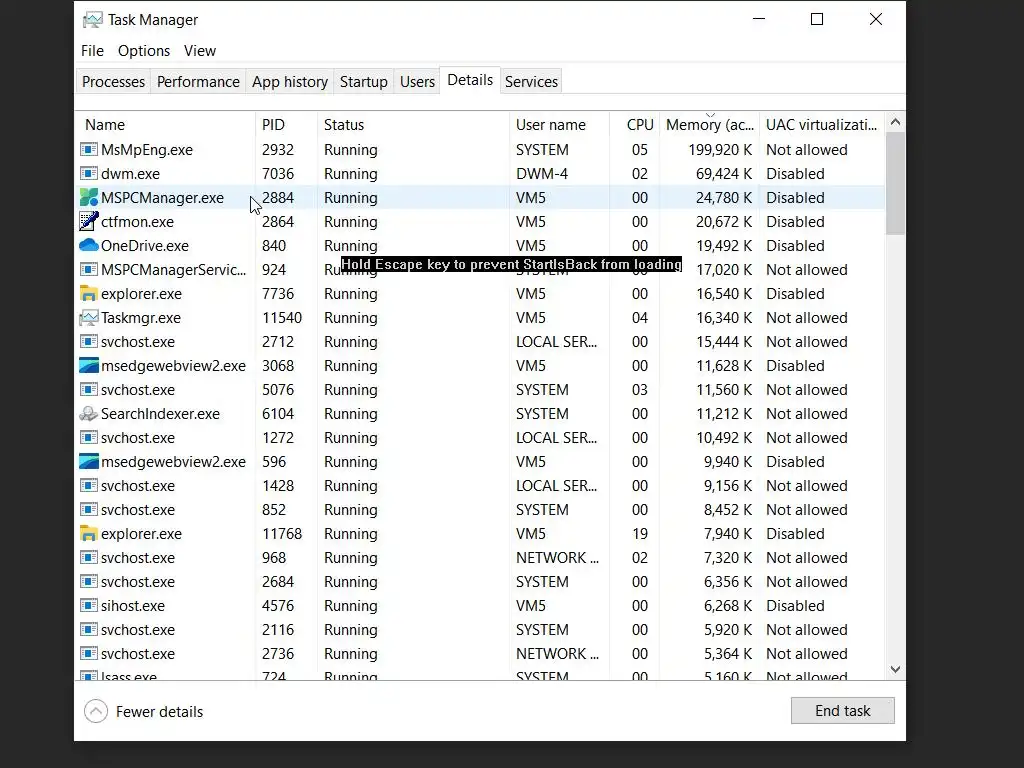Open the File menu
This screenshot has height=768, width=1024.
[92, 51]
